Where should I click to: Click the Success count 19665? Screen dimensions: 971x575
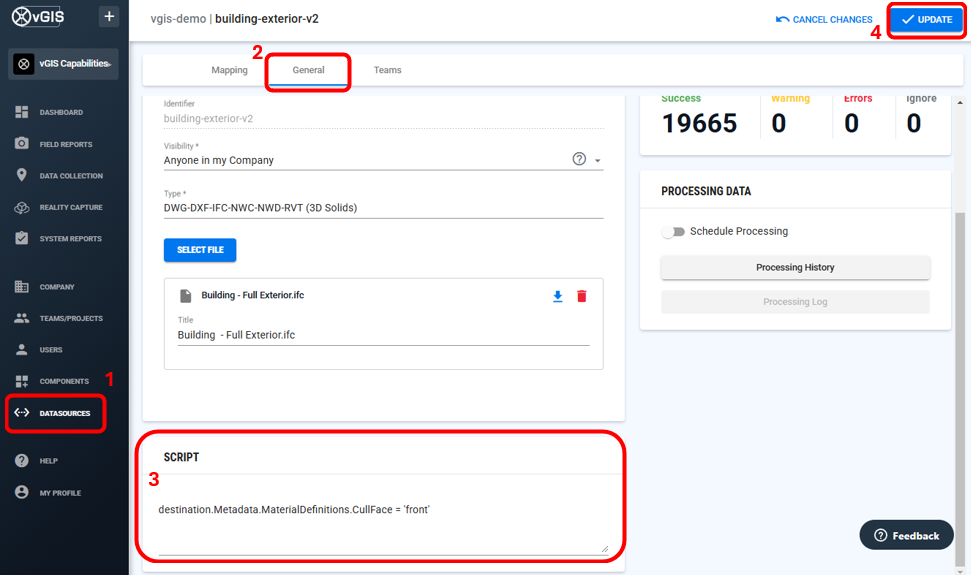coord(699,123)
